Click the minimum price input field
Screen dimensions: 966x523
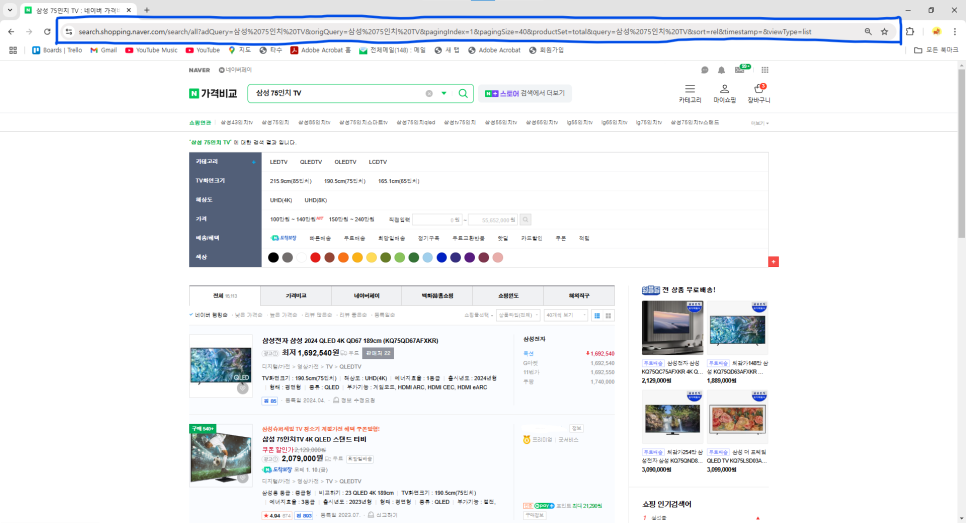(437, 219)
